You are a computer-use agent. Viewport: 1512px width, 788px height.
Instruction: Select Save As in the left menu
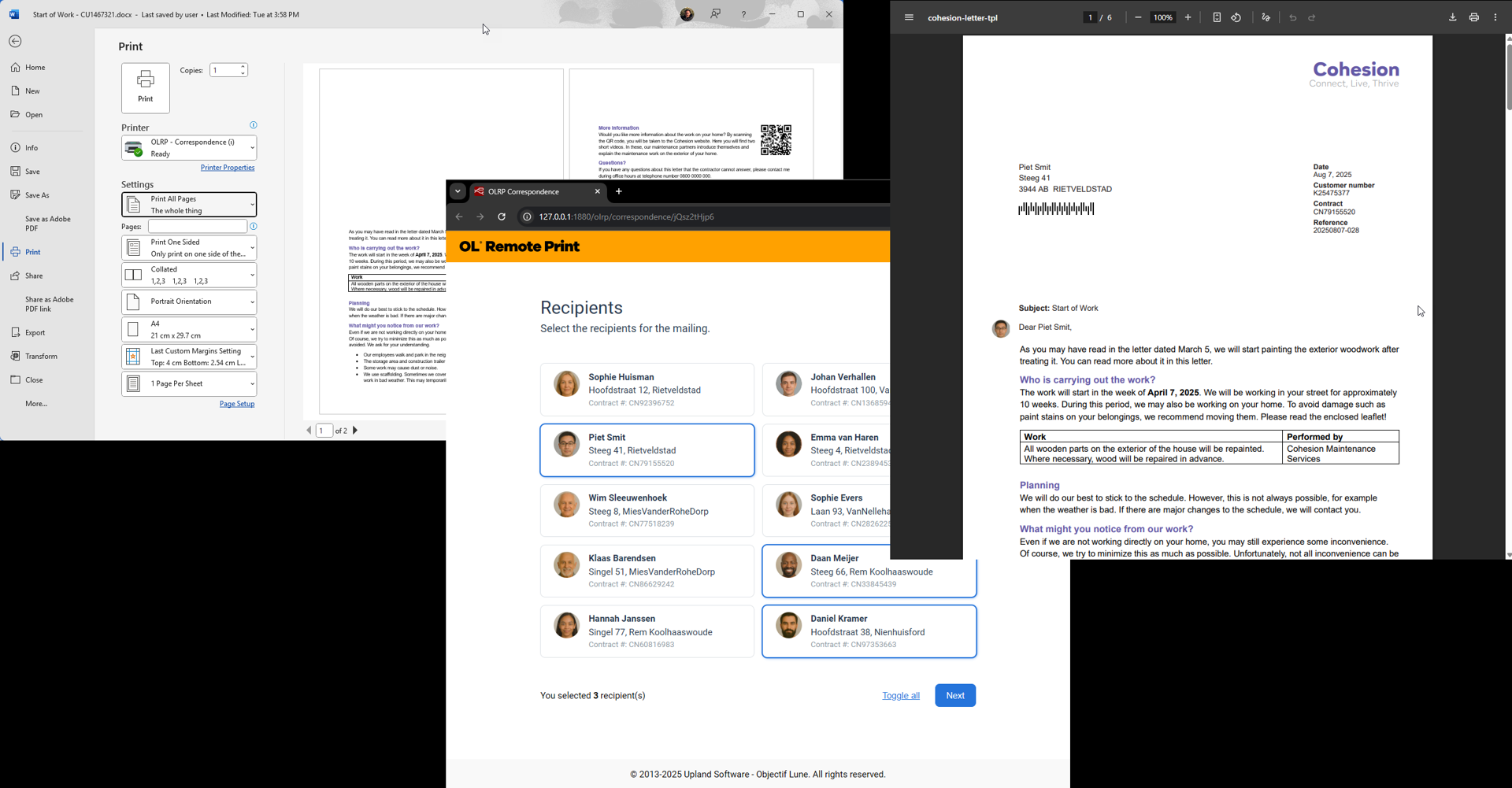pyautogui.click(x=37, y=195)
